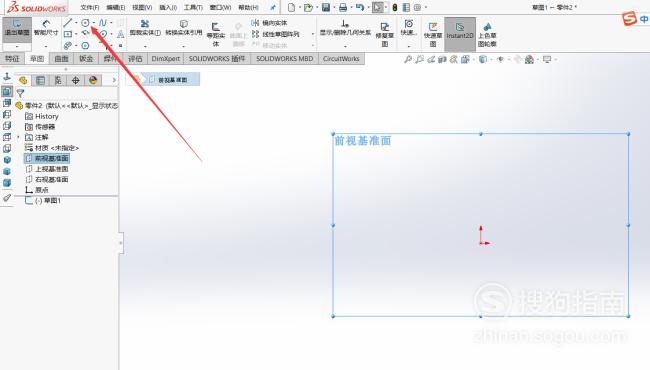Viewport: 650px width, 370px height.
Task: Click Linear Sketch Pattern (线性草图阵列)
Action: pos(276,34)
